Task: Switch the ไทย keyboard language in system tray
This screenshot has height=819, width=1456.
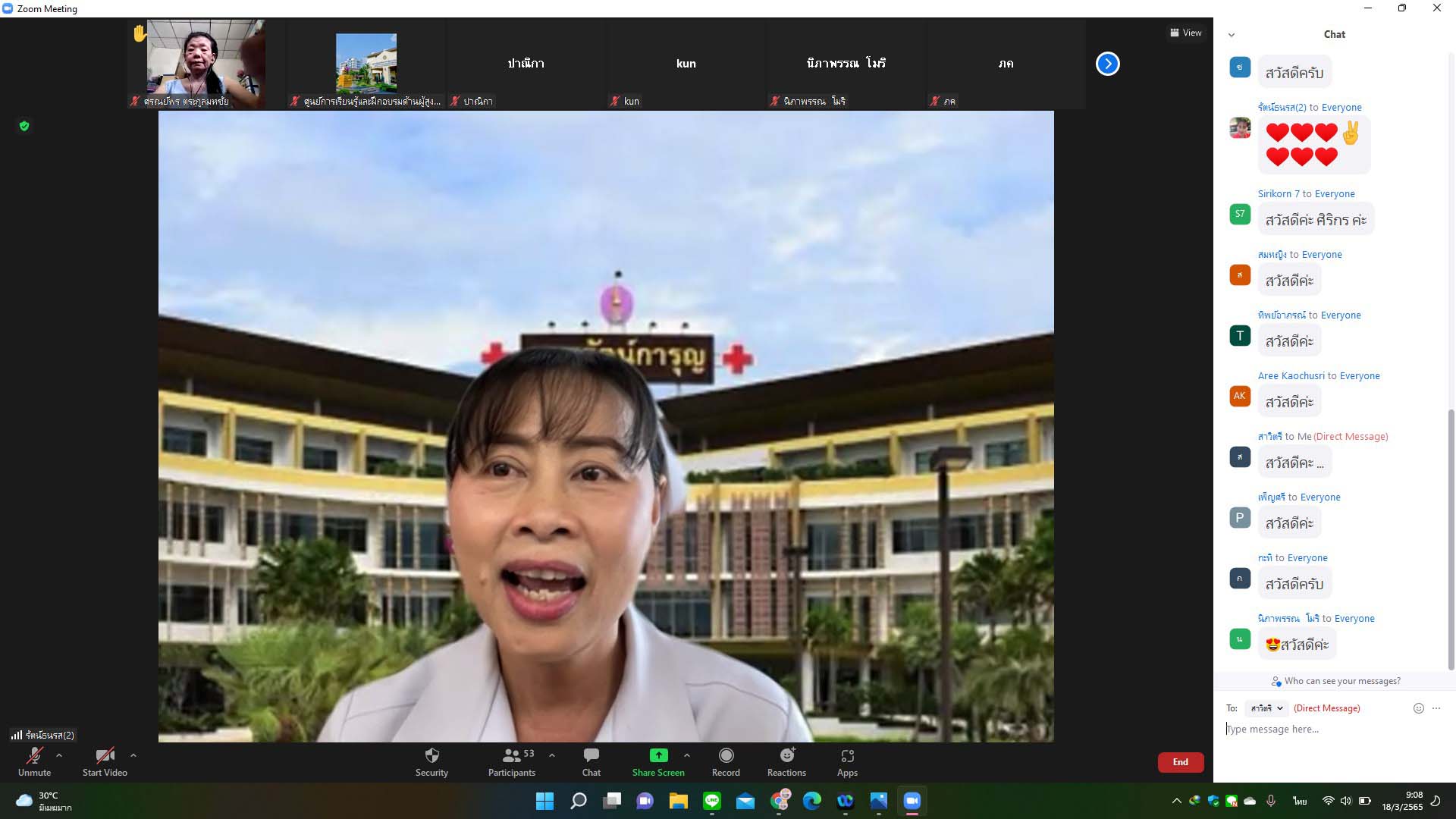Action: click(1298, 801)
